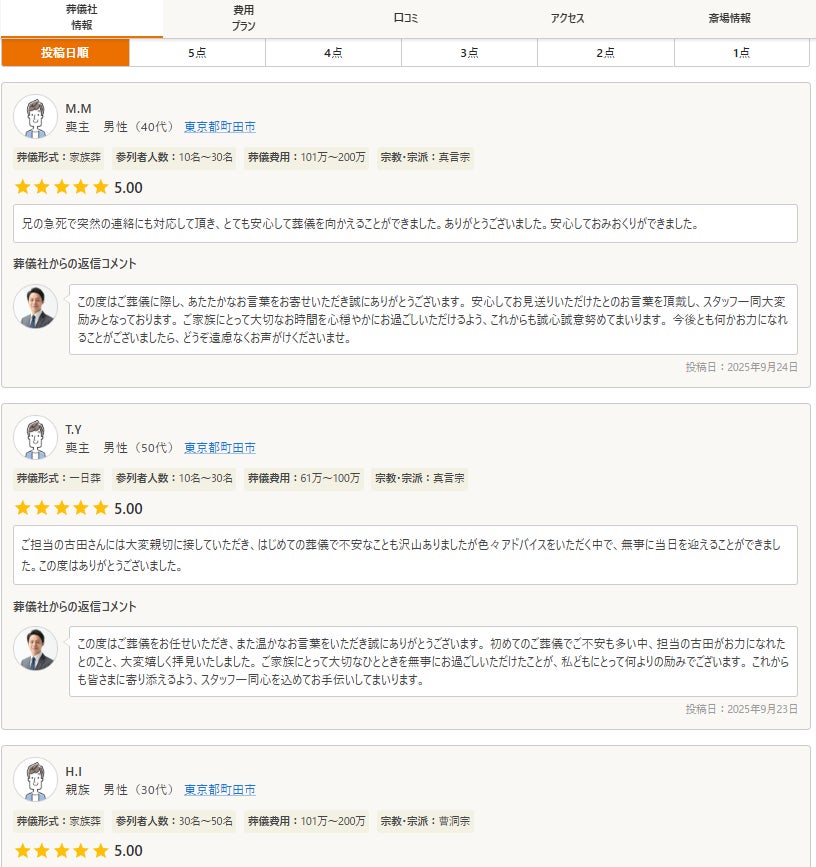Filter reviews by 5点
The image size is (816, 867).
tap(197, 53)
